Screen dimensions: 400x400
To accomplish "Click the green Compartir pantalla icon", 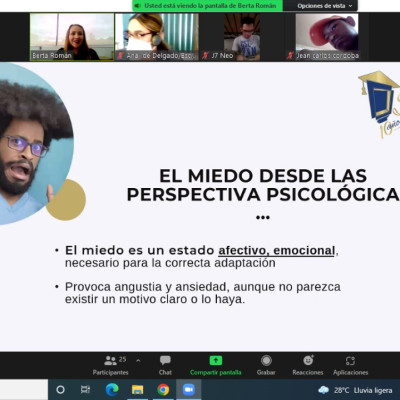I will [216, 360].
